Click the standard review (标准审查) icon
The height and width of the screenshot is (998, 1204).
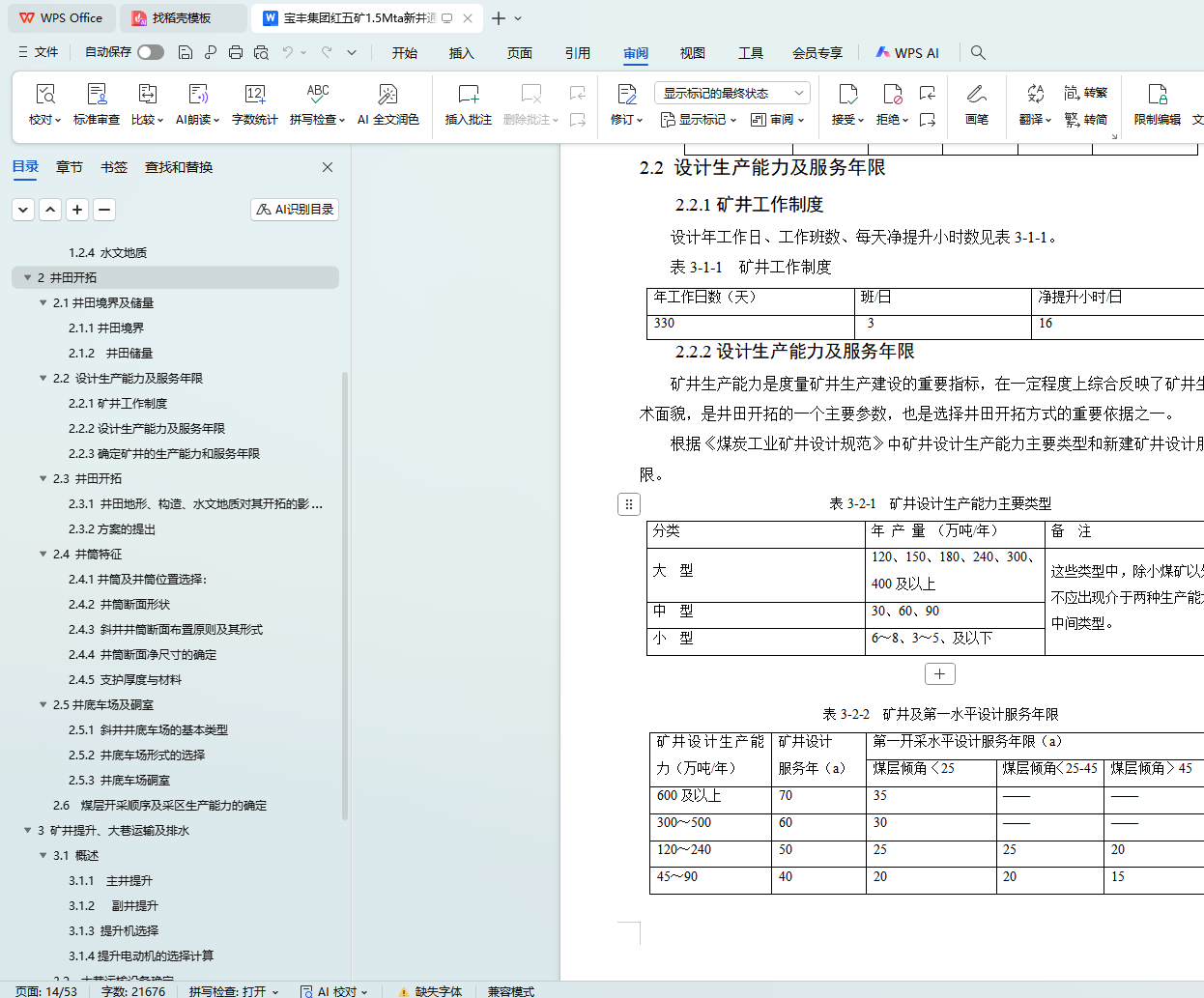(x=97, y=95)
